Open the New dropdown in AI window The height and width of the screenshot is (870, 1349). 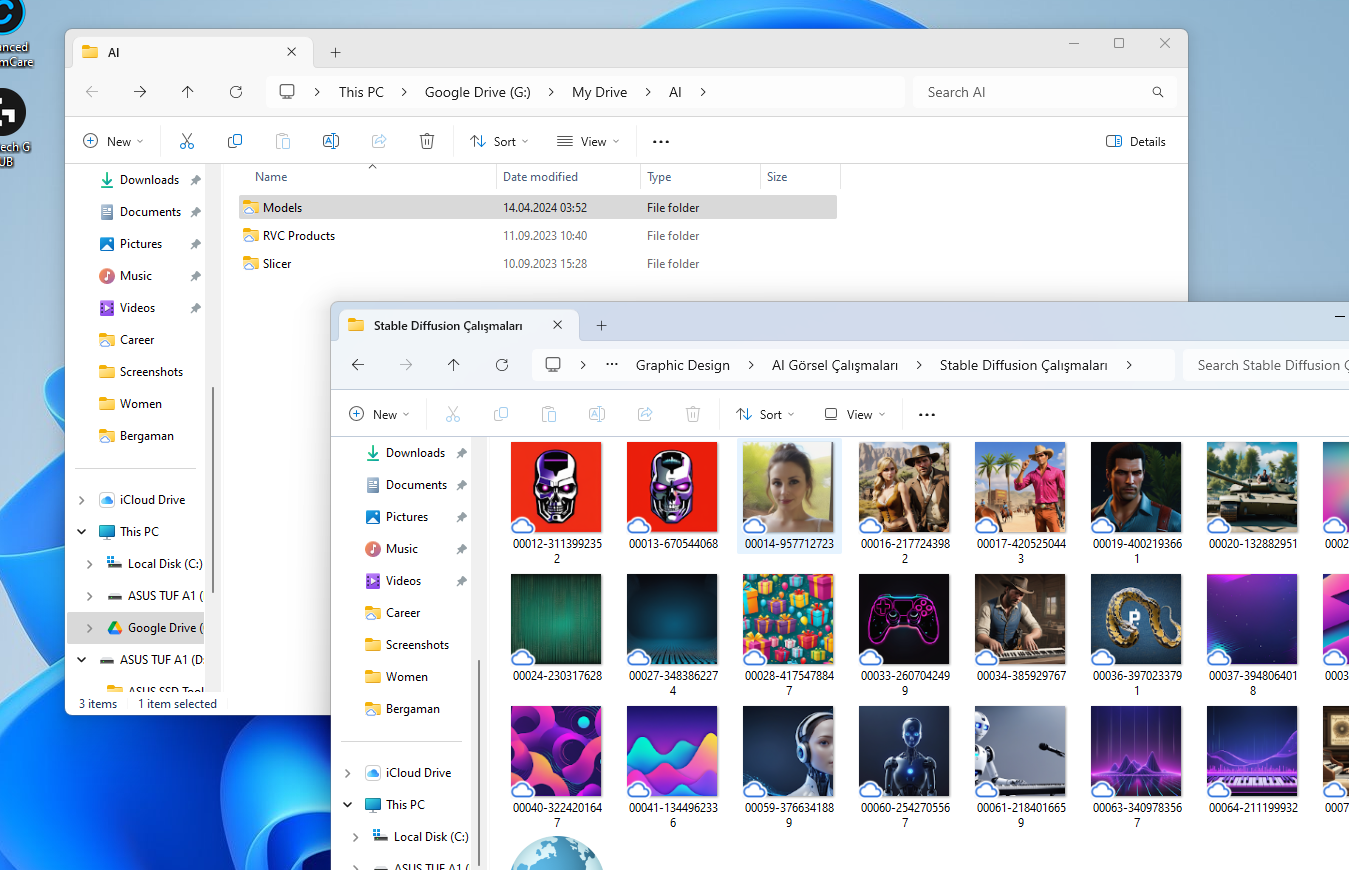click(113, 141)
